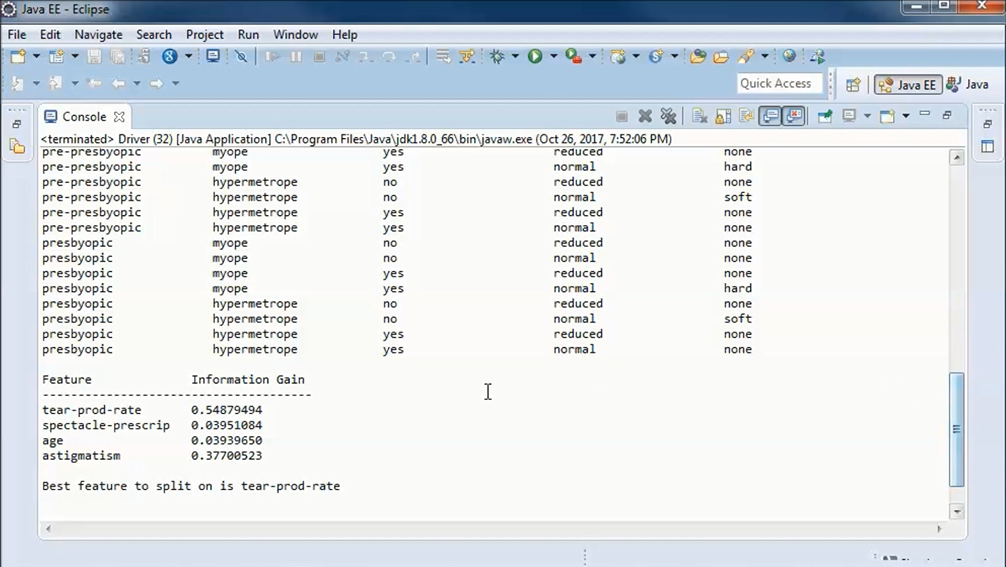Click Remove All Terminated Launches double-X icon

[x=669, y=116]
